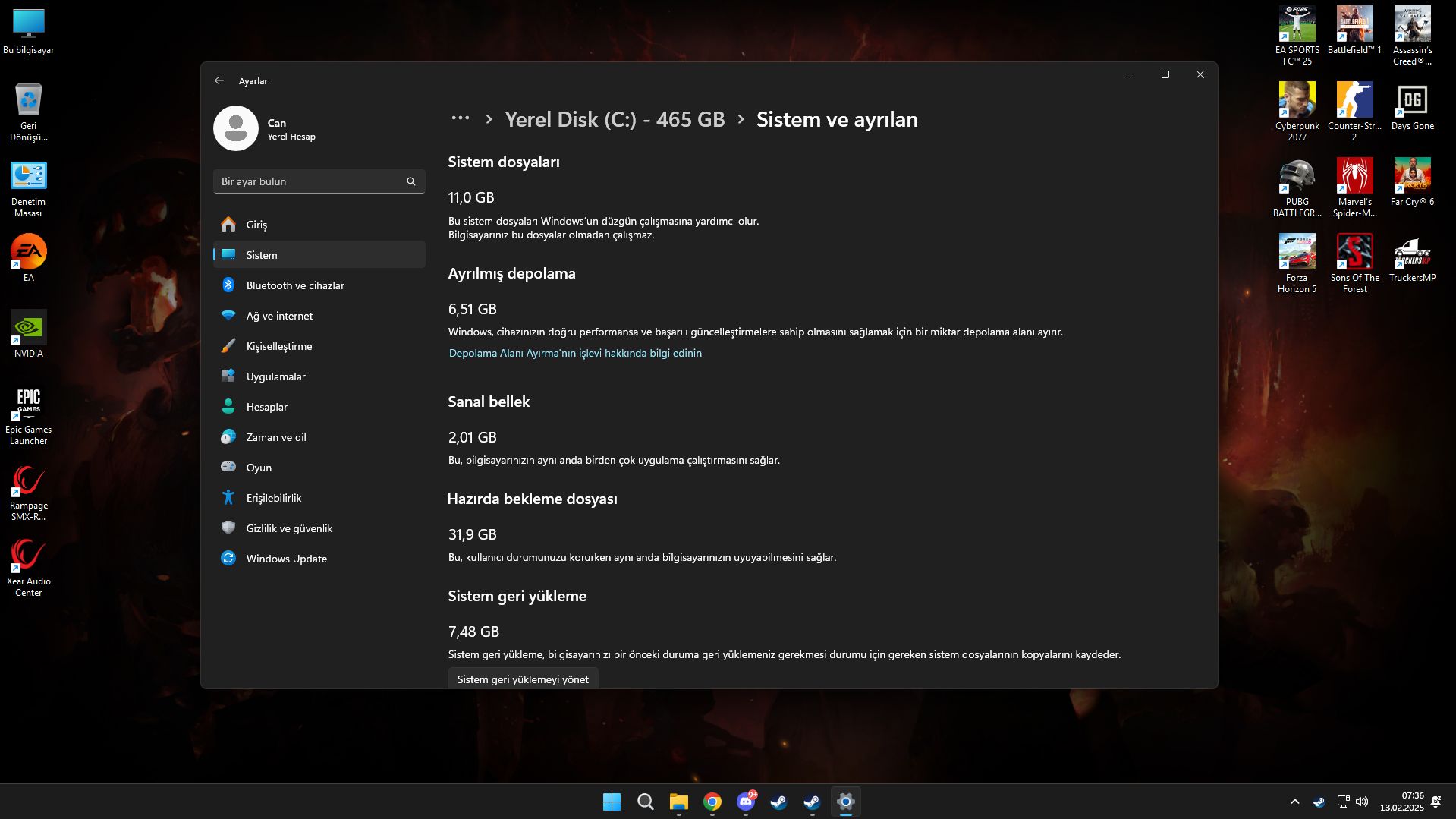1456x819 pixels.
Task: Click the search magnifier icon in settings
Action: coord(411,181)
